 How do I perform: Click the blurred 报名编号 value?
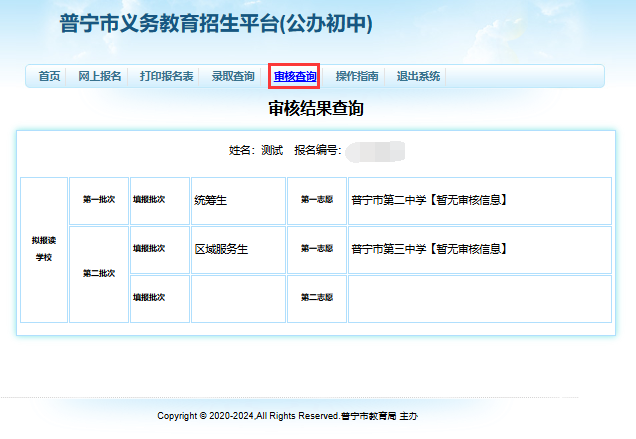[375, 152]
